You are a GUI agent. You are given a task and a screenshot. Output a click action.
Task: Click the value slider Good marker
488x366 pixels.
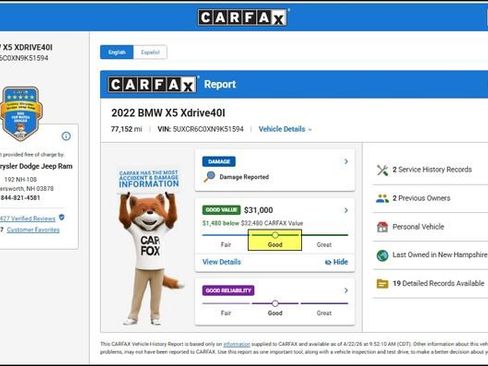pyautogui.click(x=275, y=235)
